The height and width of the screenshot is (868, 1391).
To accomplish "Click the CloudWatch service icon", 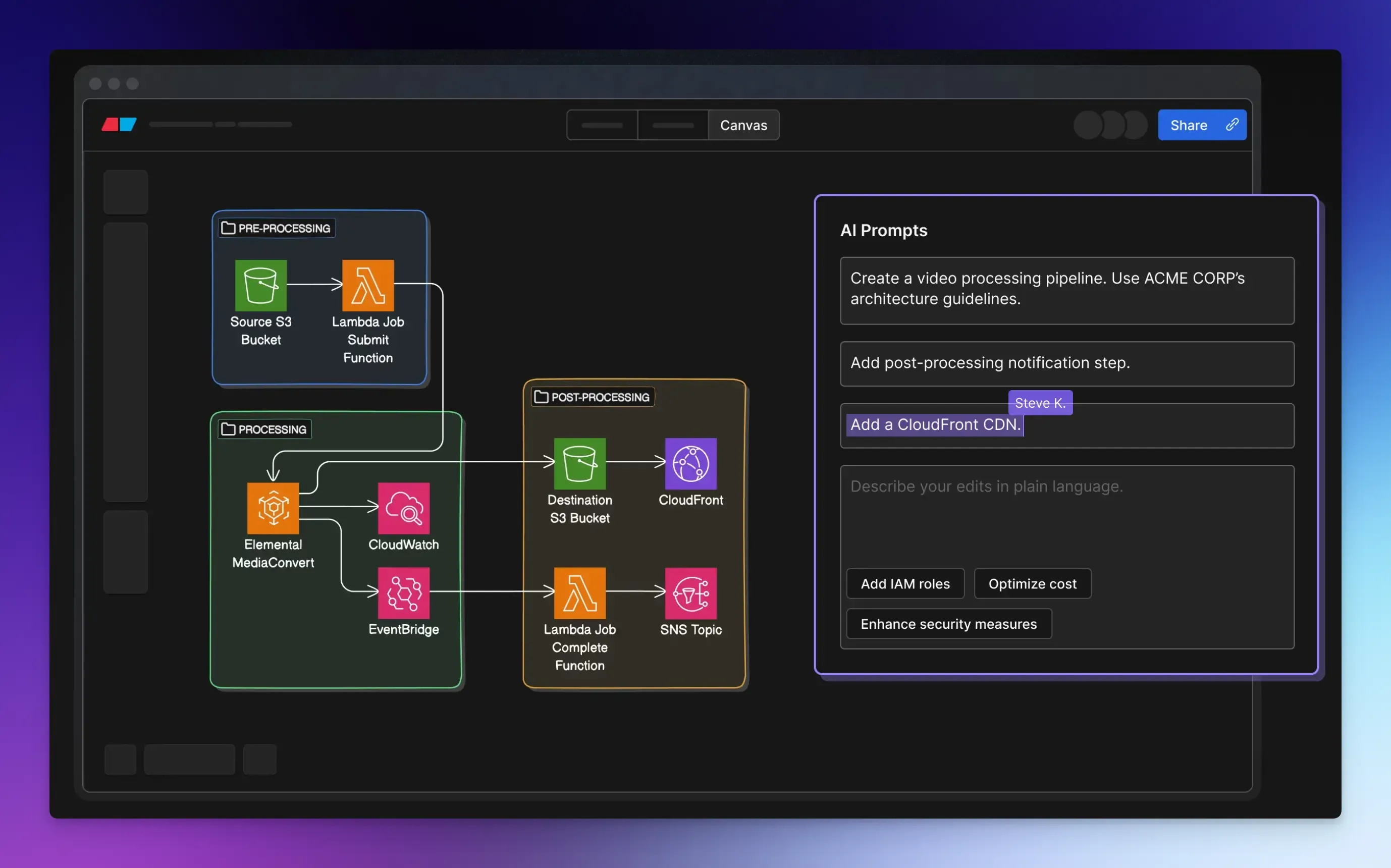I will [404, 508].
